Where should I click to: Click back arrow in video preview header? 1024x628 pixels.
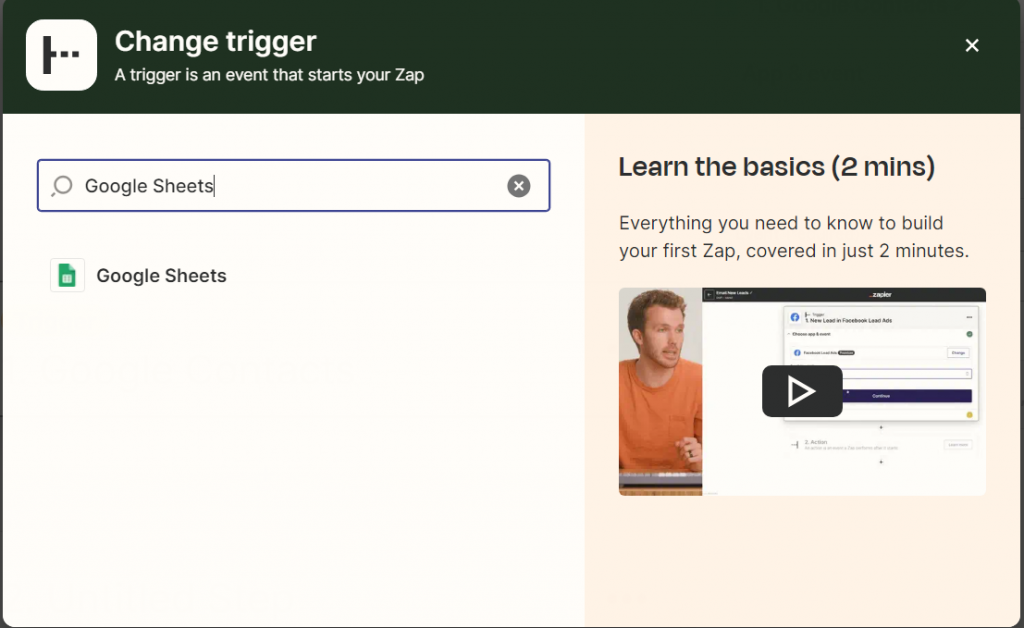709,295
